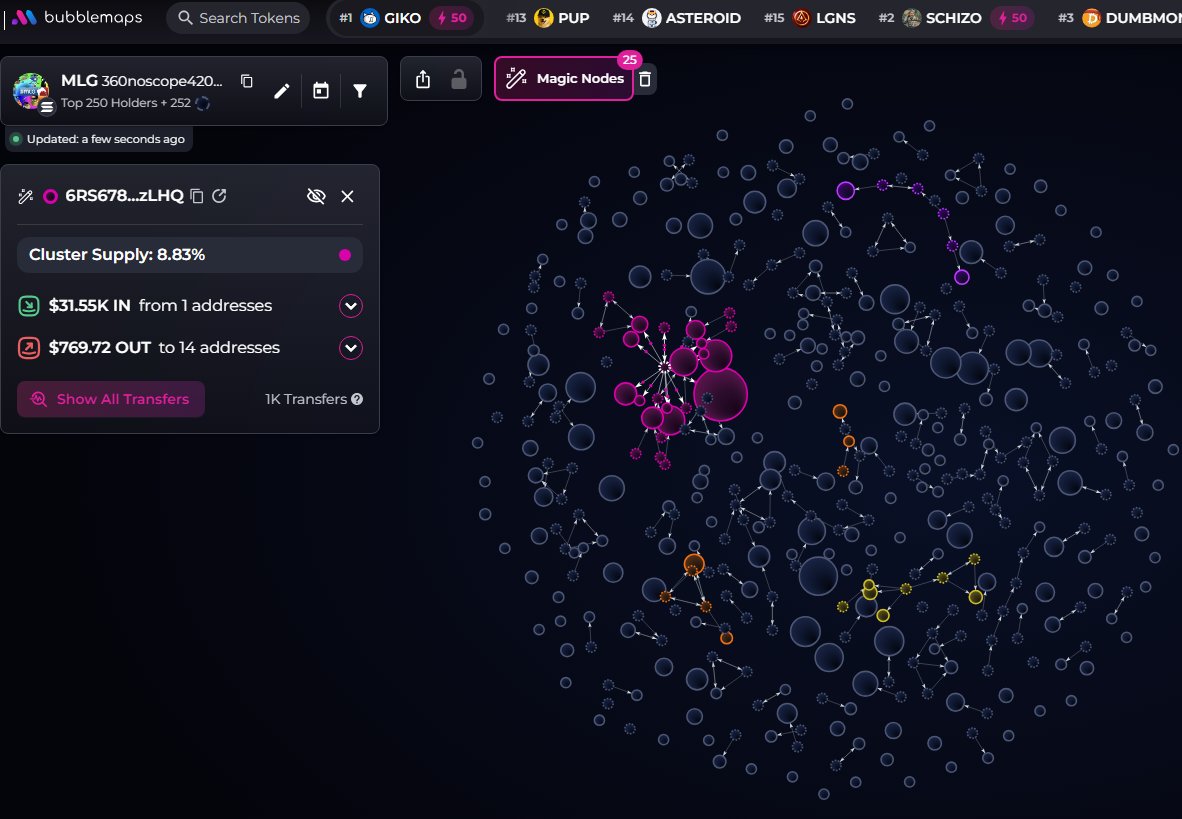The height and width of the screenshot is (819, 1182).
Task: Toggle the map lock icon
Action: point(459,79)
